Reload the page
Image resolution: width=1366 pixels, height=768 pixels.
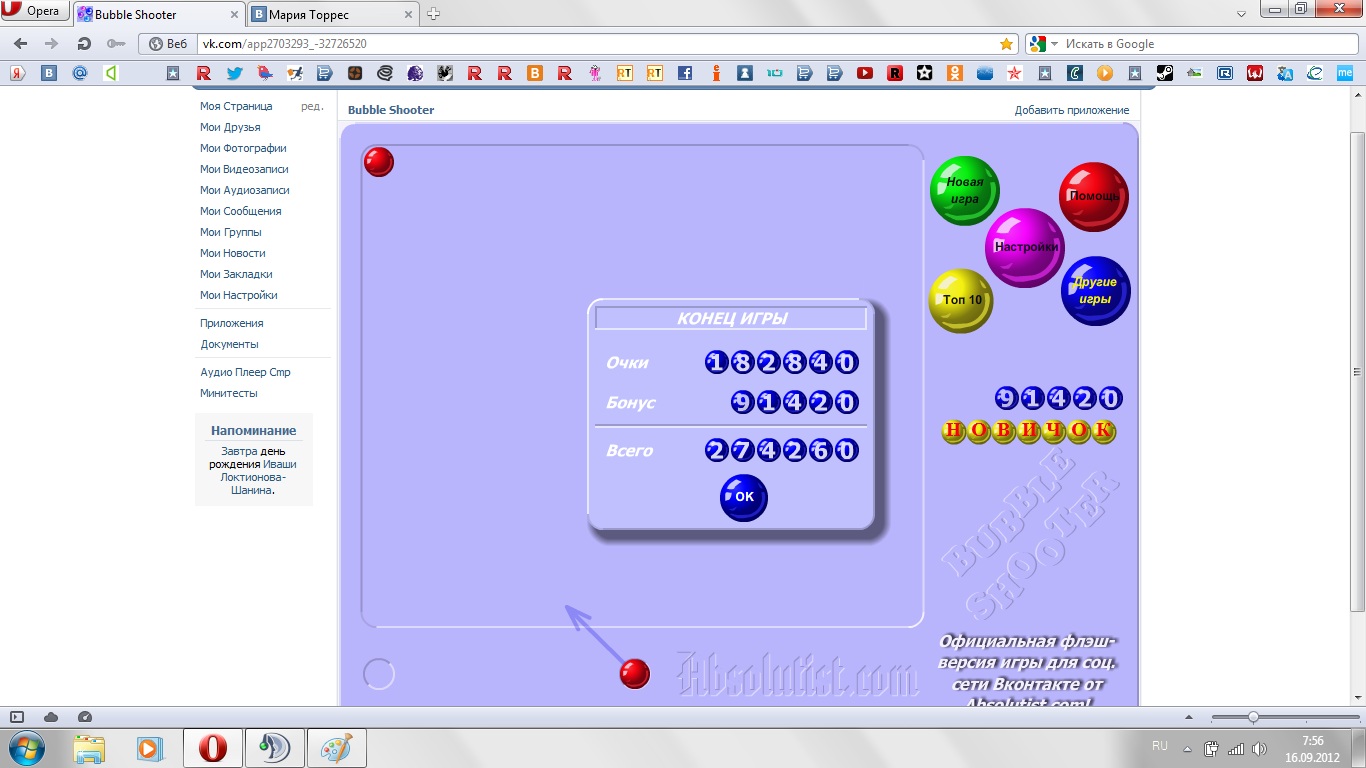click(84, 44)
